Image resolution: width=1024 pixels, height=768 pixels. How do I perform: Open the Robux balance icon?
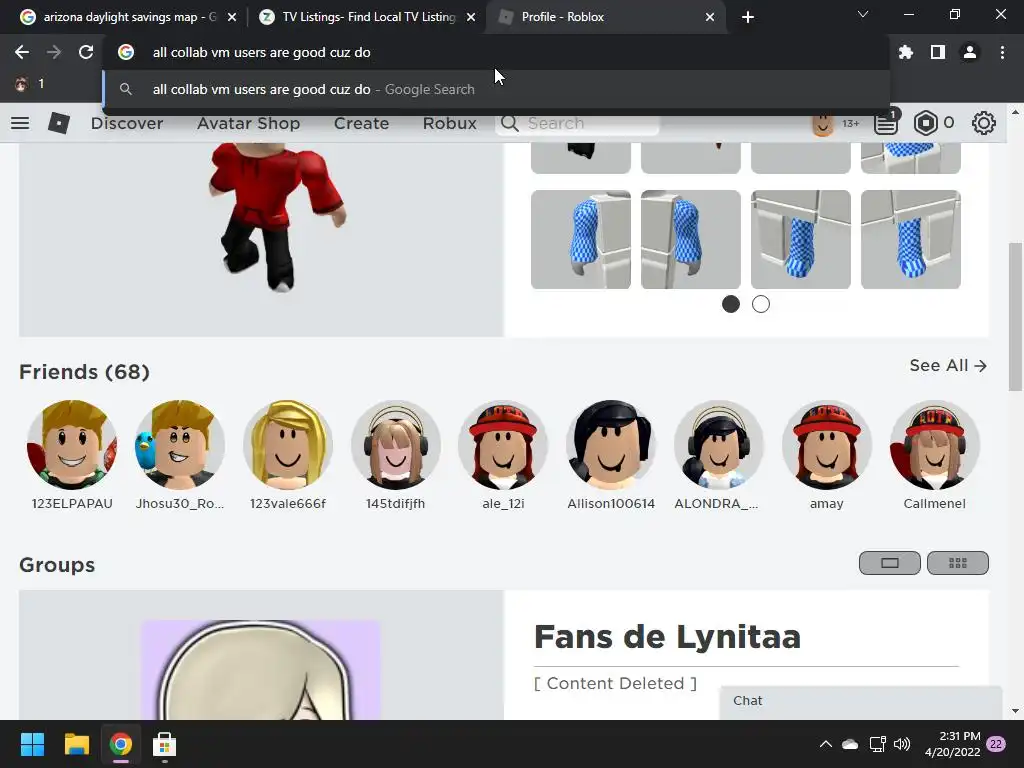[925, 123]
